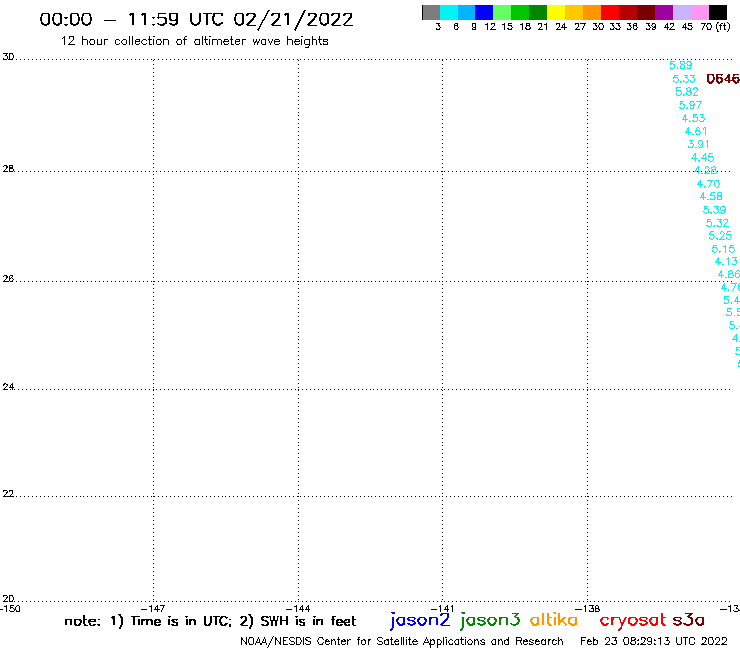The width and height of the screenshot is (740, 650).
Task: Click the legend label 3
Action: pos(438,26)
